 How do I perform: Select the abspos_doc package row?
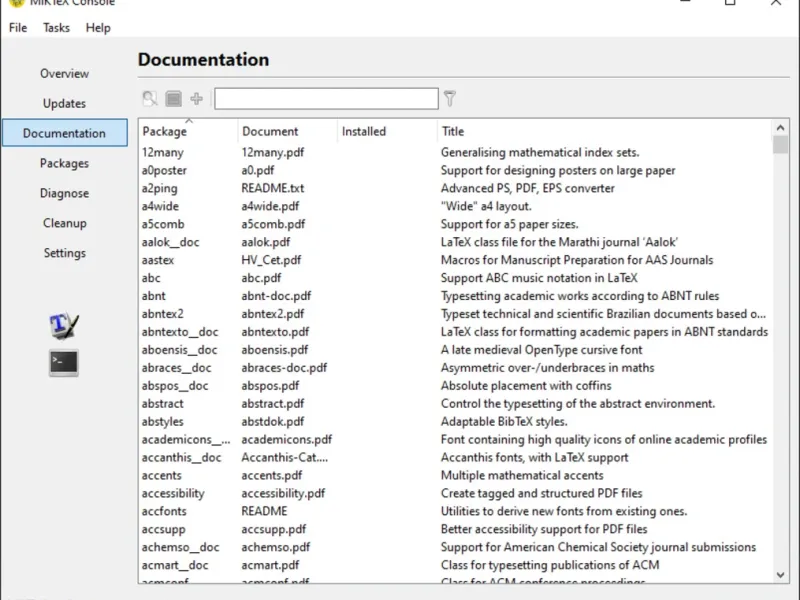pos(456,386)
